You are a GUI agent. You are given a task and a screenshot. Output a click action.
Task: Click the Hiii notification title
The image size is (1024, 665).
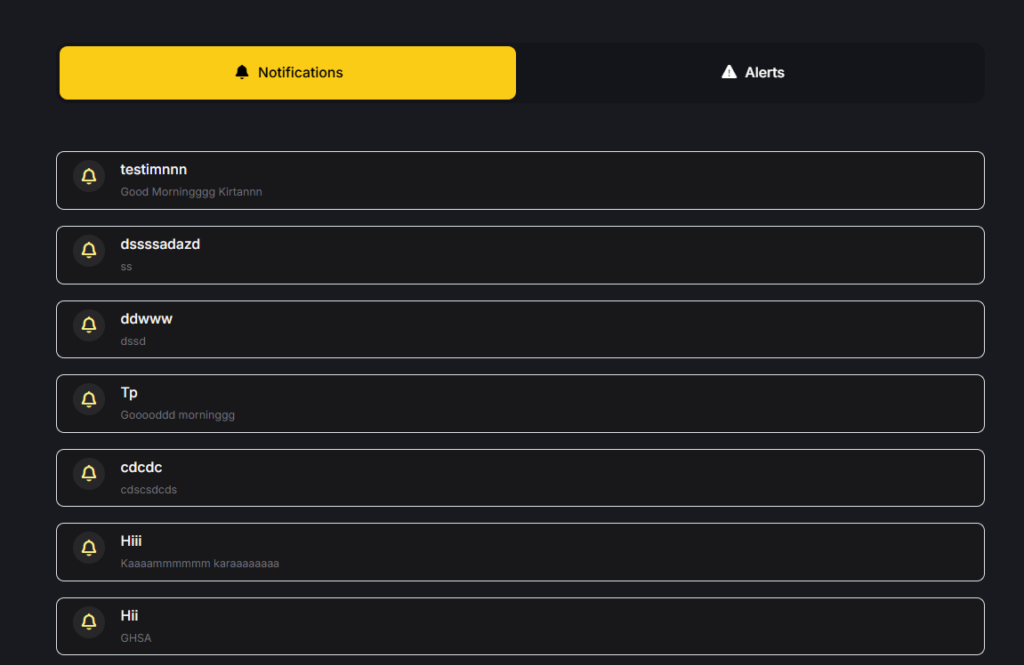(131, 541)
